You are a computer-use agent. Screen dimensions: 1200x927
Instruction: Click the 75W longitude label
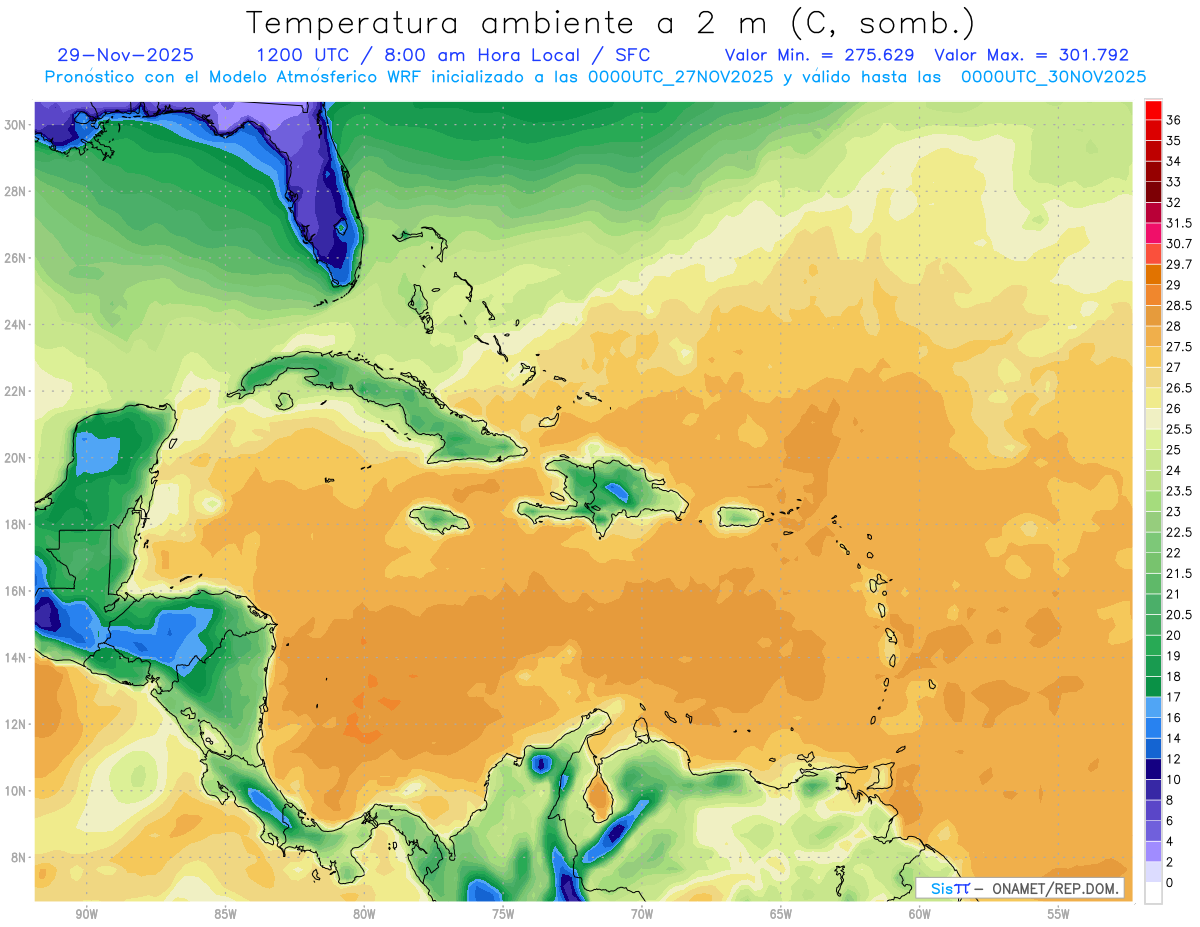click(x=503, y=914)
